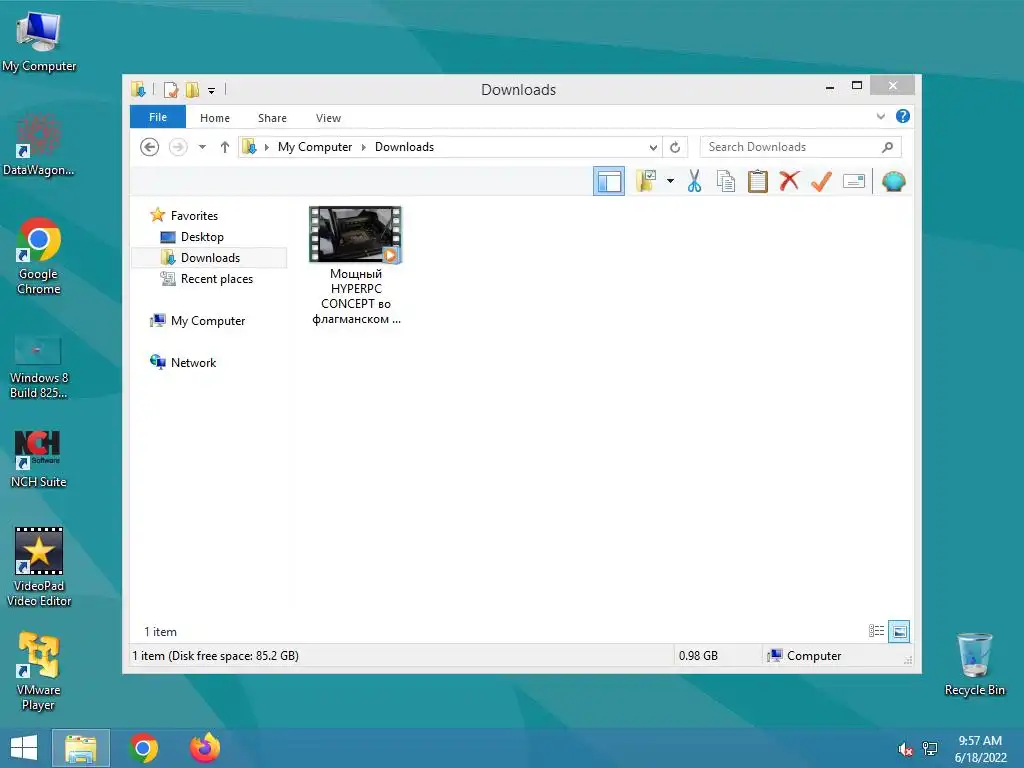Image resolution: width=1024 pixels, height=768 pixels.
Task: Click My Computer in the address path
Action: click(x=315, y=147)
